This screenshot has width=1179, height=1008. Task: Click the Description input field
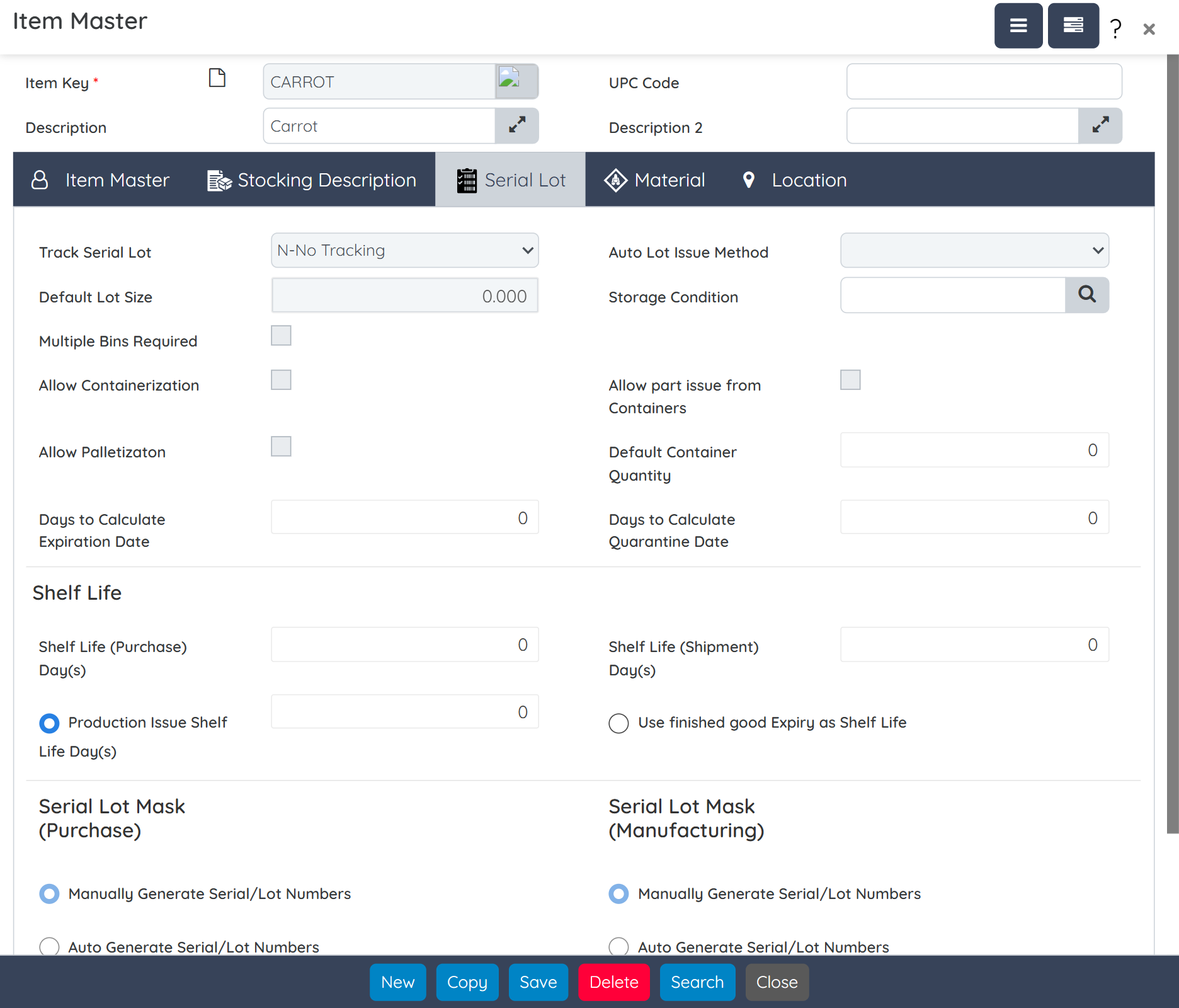(x=379, y=125)
